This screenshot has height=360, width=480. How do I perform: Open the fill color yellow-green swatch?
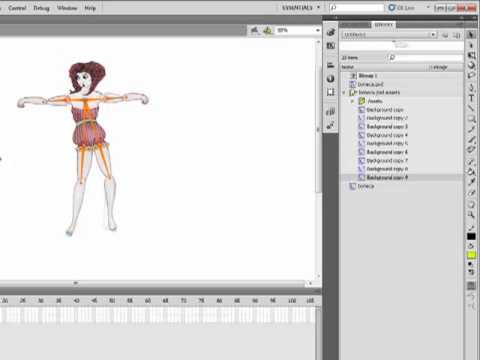pyautogui.click(x=471, y=255)
